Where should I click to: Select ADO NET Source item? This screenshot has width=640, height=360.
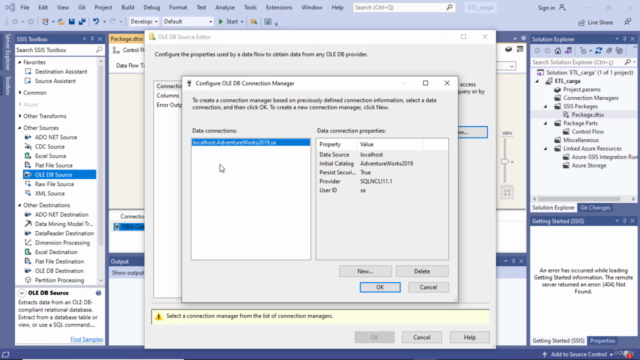(56, 137)
